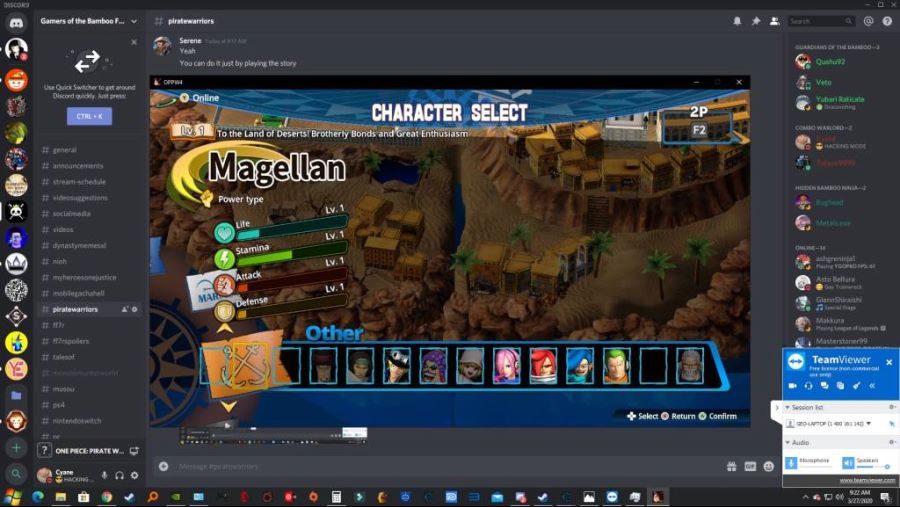The width and height of the screenshot is (900, 507).
Task: Deafen audio with the headphones icon
Action: (119, 475)
